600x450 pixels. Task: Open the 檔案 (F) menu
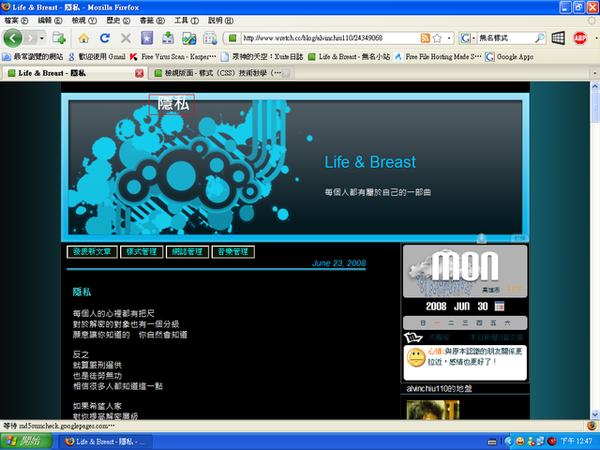(x=16, y=20)
